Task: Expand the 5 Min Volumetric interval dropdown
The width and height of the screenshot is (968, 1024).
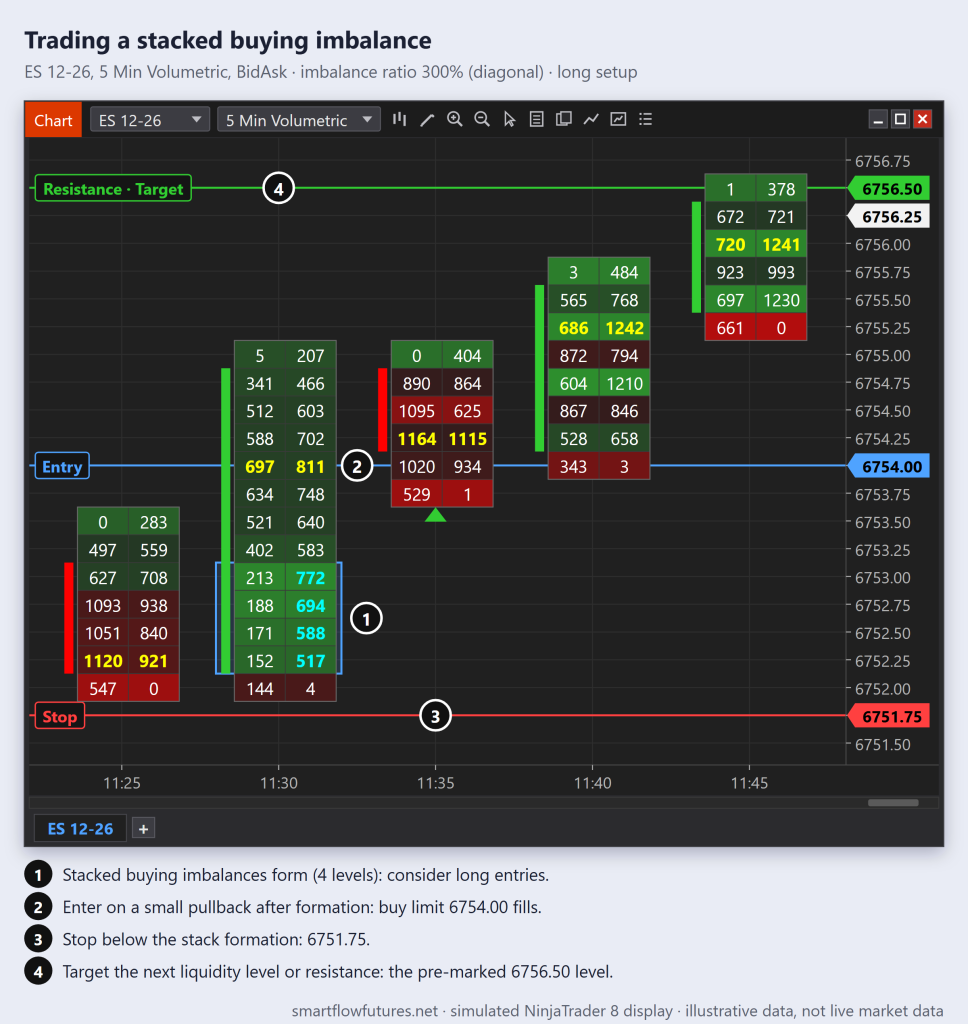Action: click(298, 120)
